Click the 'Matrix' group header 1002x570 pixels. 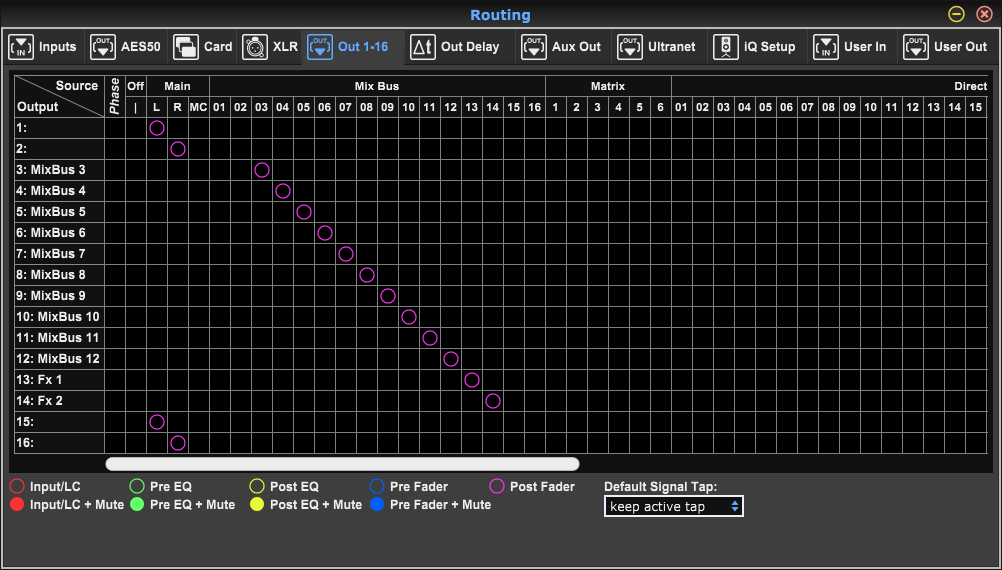(x=608, y=86)
